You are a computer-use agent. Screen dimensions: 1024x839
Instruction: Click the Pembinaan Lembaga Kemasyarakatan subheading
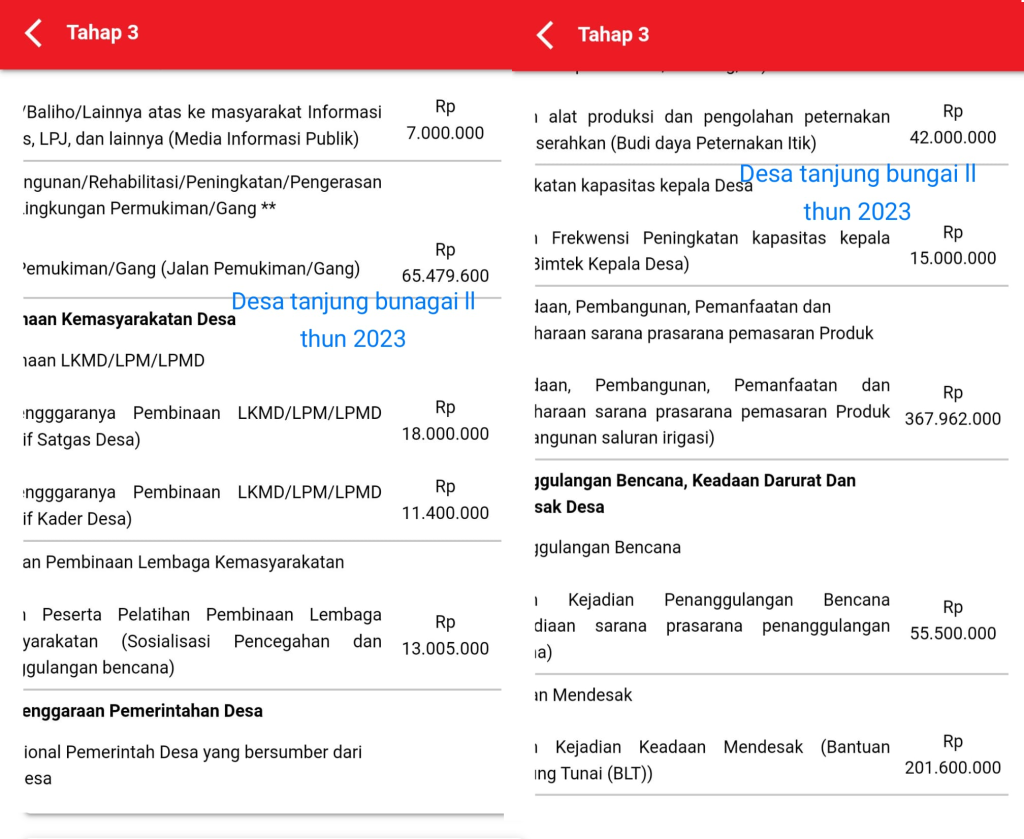(183, 562)
